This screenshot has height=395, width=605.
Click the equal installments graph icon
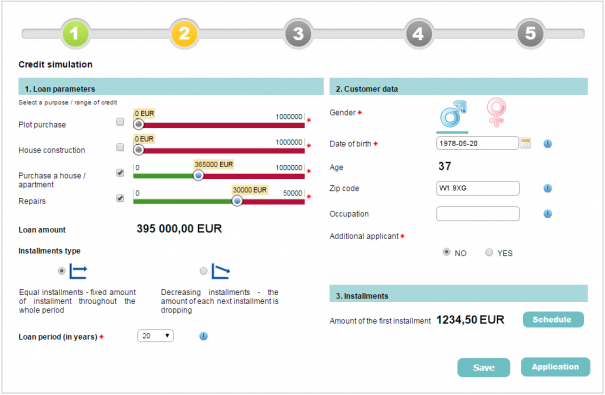[x=78, y=271]
